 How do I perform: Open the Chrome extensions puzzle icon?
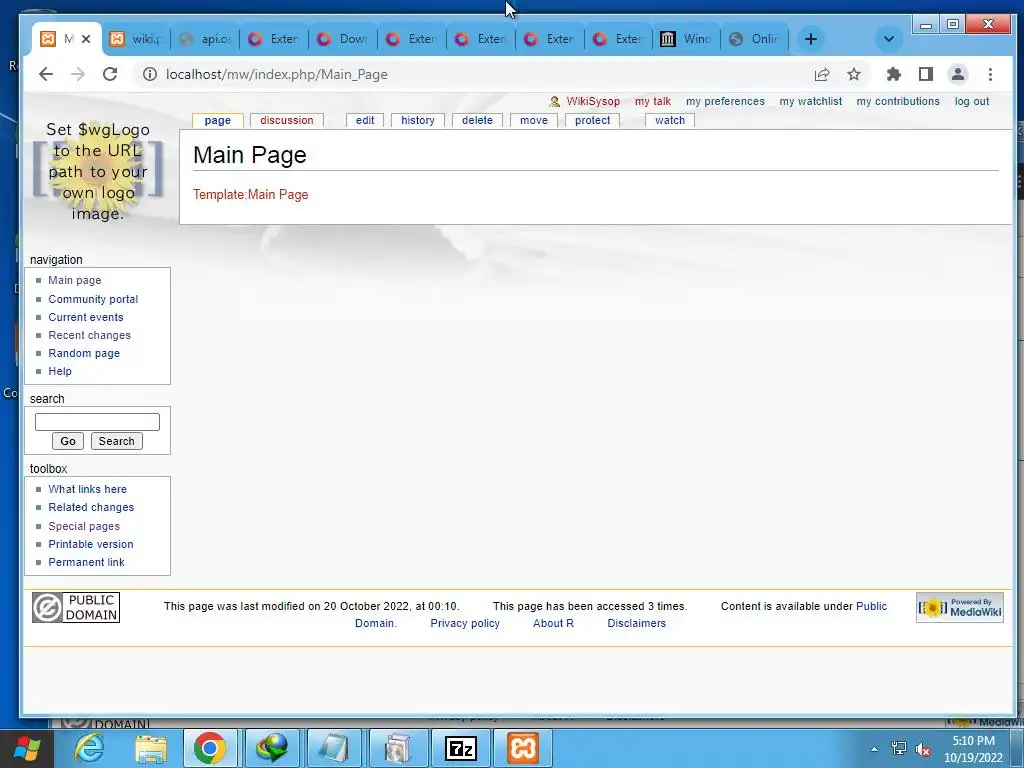(893, 74)
